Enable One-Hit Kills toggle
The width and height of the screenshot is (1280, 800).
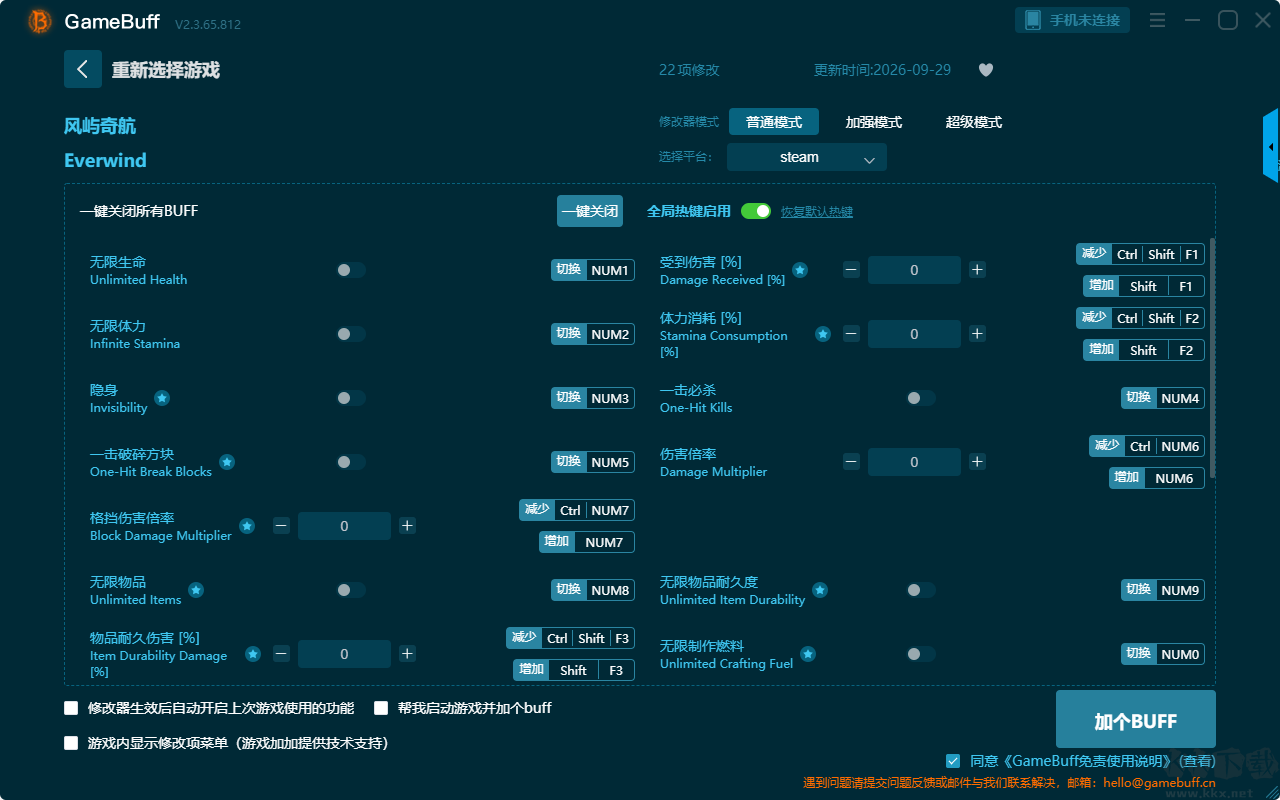[921, 398]
